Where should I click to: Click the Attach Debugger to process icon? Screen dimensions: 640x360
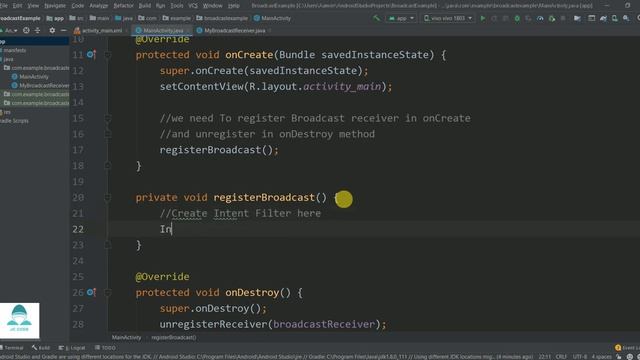click(x=552, y=18)
